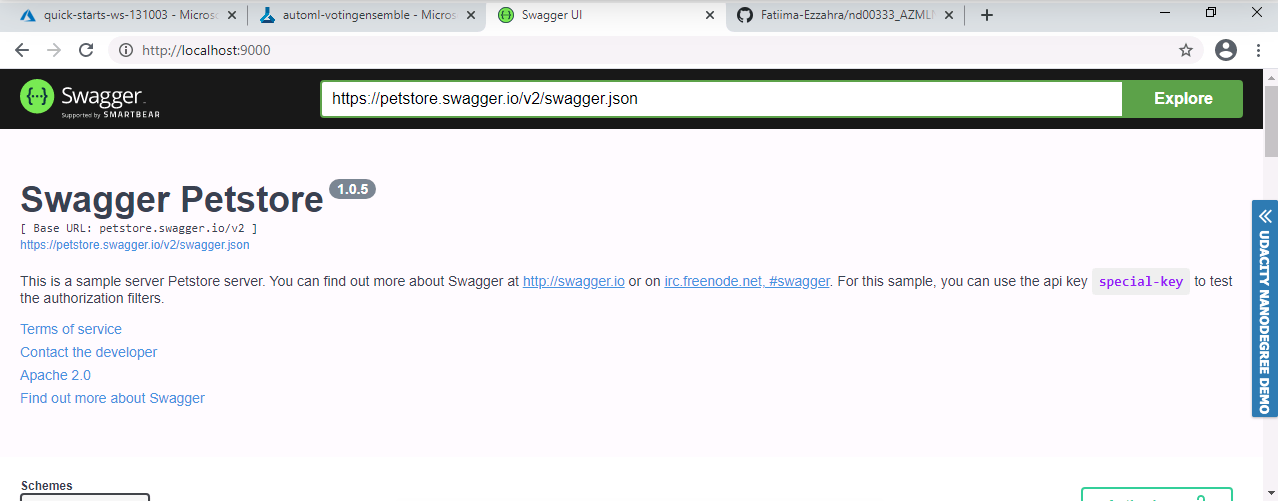Click Find out more about Swagger
This screenshot has width=1278, height=501.
112,398
